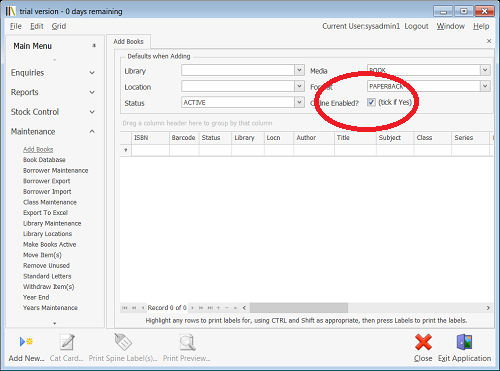Viewport: 500px width, 371px height.
Task: Sort by the Author column header
Action: click(314, 138)
